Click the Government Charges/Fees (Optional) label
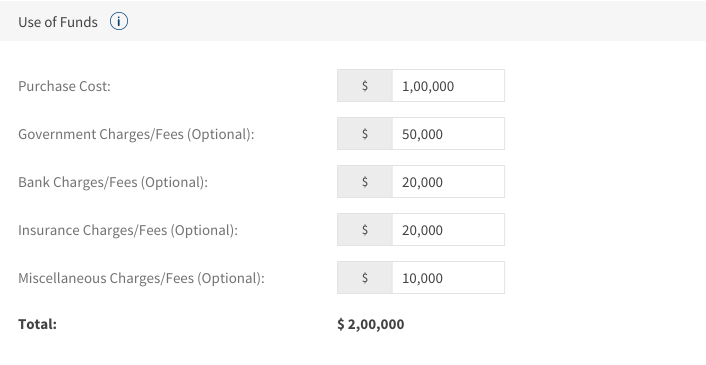 pyautogui.click(x=136, y=134)
